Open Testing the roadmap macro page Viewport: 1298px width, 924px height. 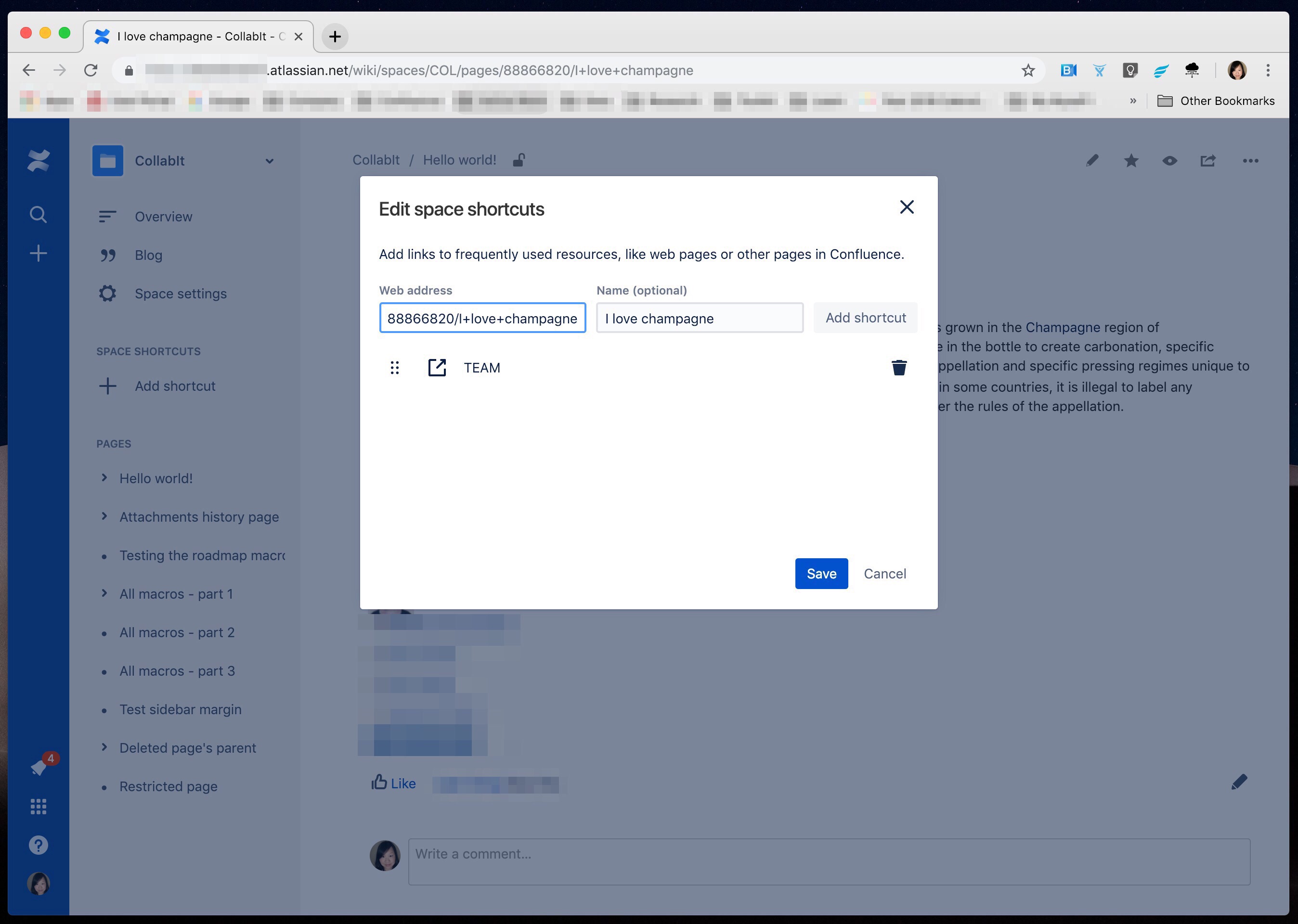(202, 555)
